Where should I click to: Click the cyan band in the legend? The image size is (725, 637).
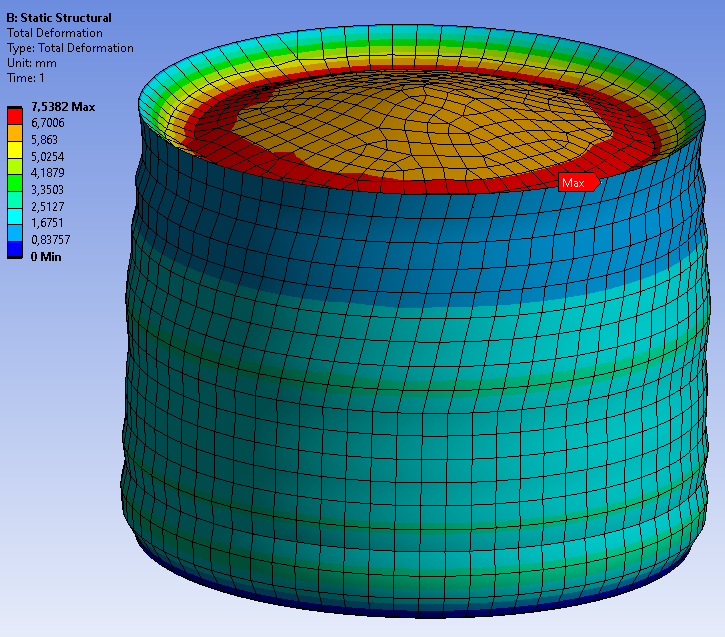pyautogui.click(x=15, y=216)
